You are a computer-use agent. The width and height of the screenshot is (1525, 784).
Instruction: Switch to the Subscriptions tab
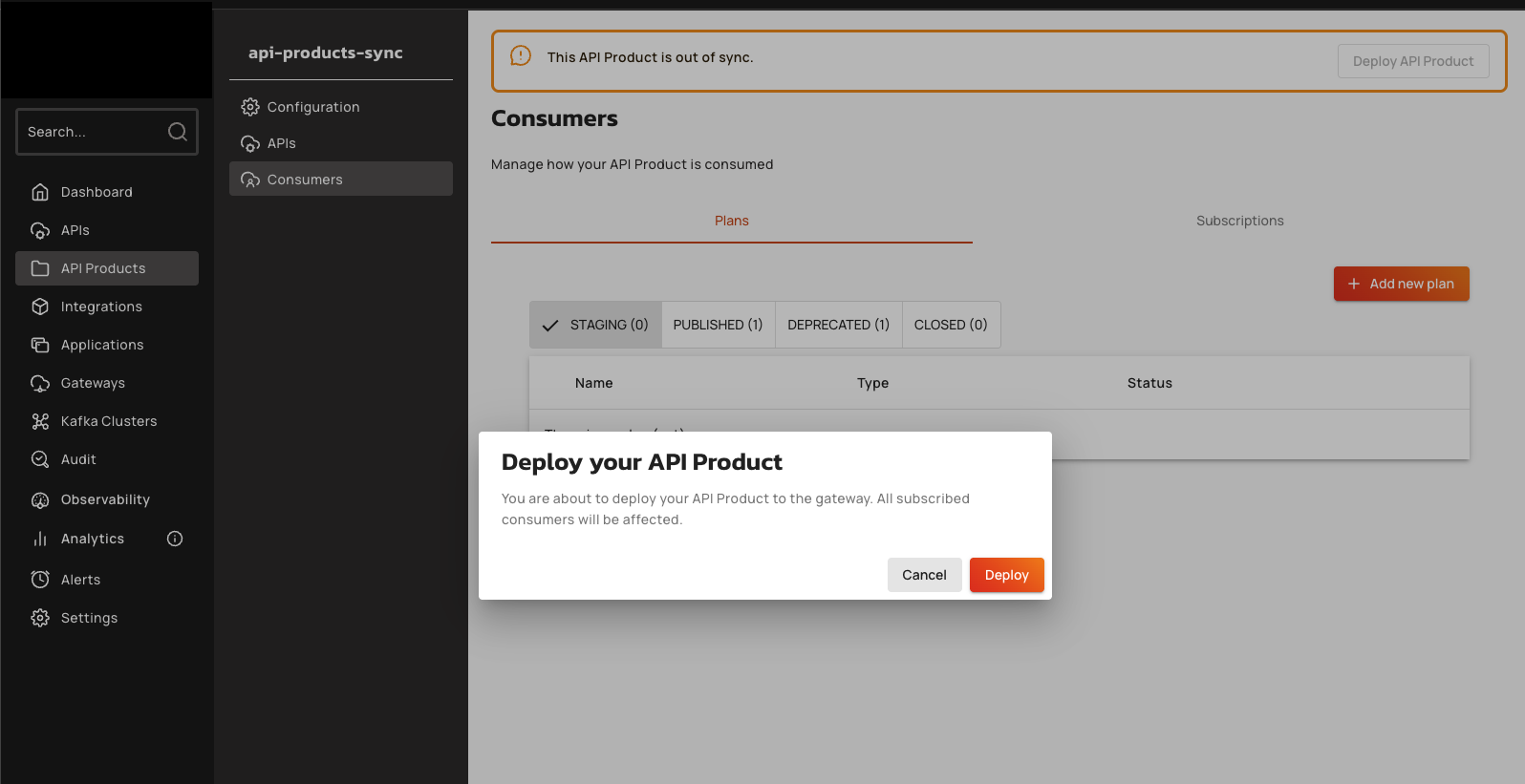[x=1239, y=221]
